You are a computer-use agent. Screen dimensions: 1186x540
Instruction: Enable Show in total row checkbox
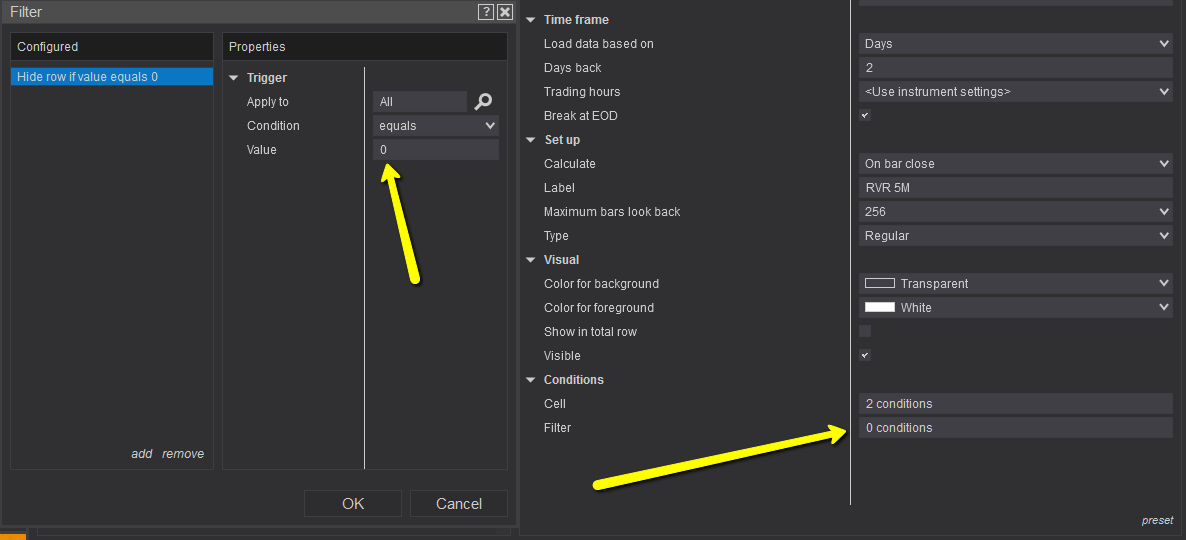tap(865, 331)
